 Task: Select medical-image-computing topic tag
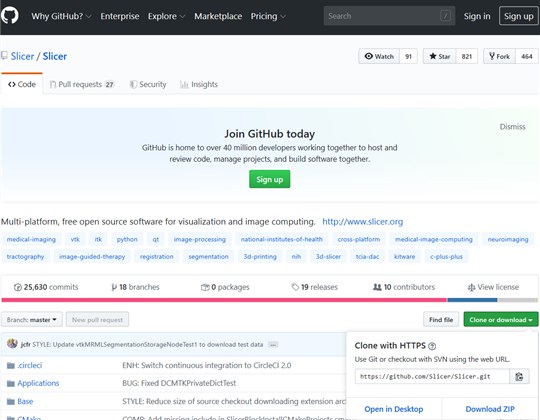[434, 239]
